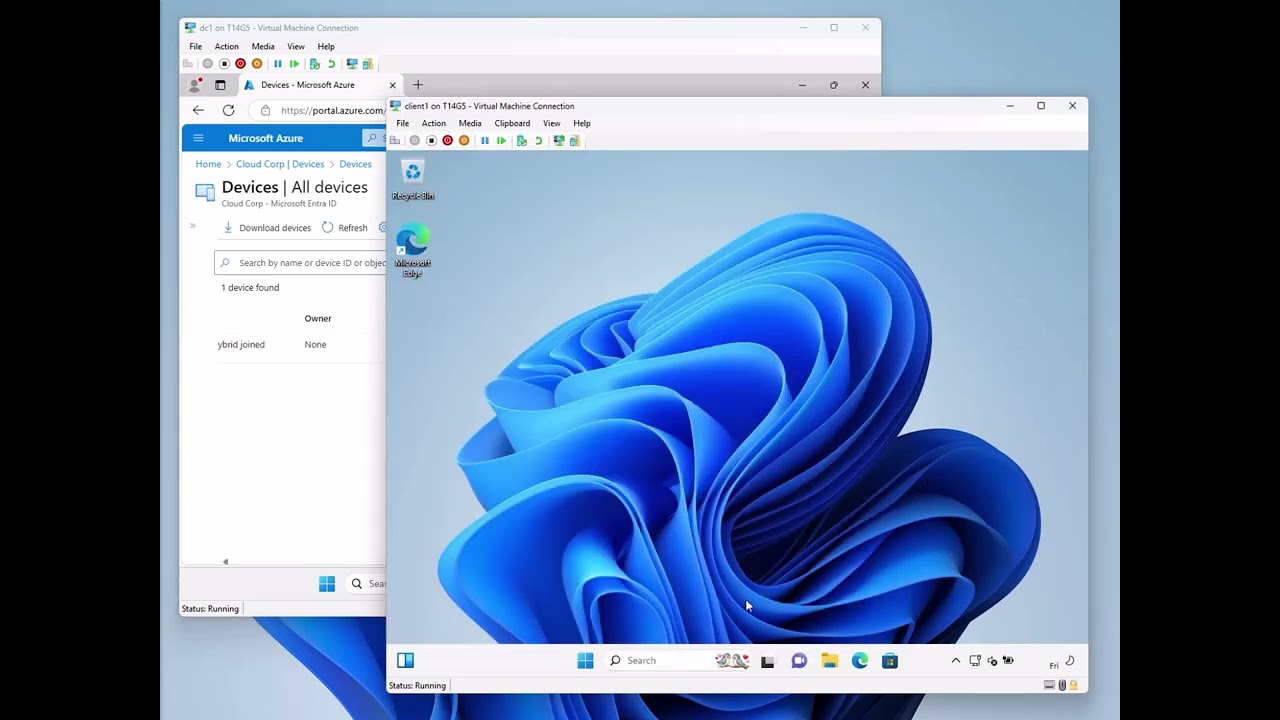The width and height of the screenshot is (1280, 720).
Task: Pause the client1 virtual machine
Action: tap(485, 141)
